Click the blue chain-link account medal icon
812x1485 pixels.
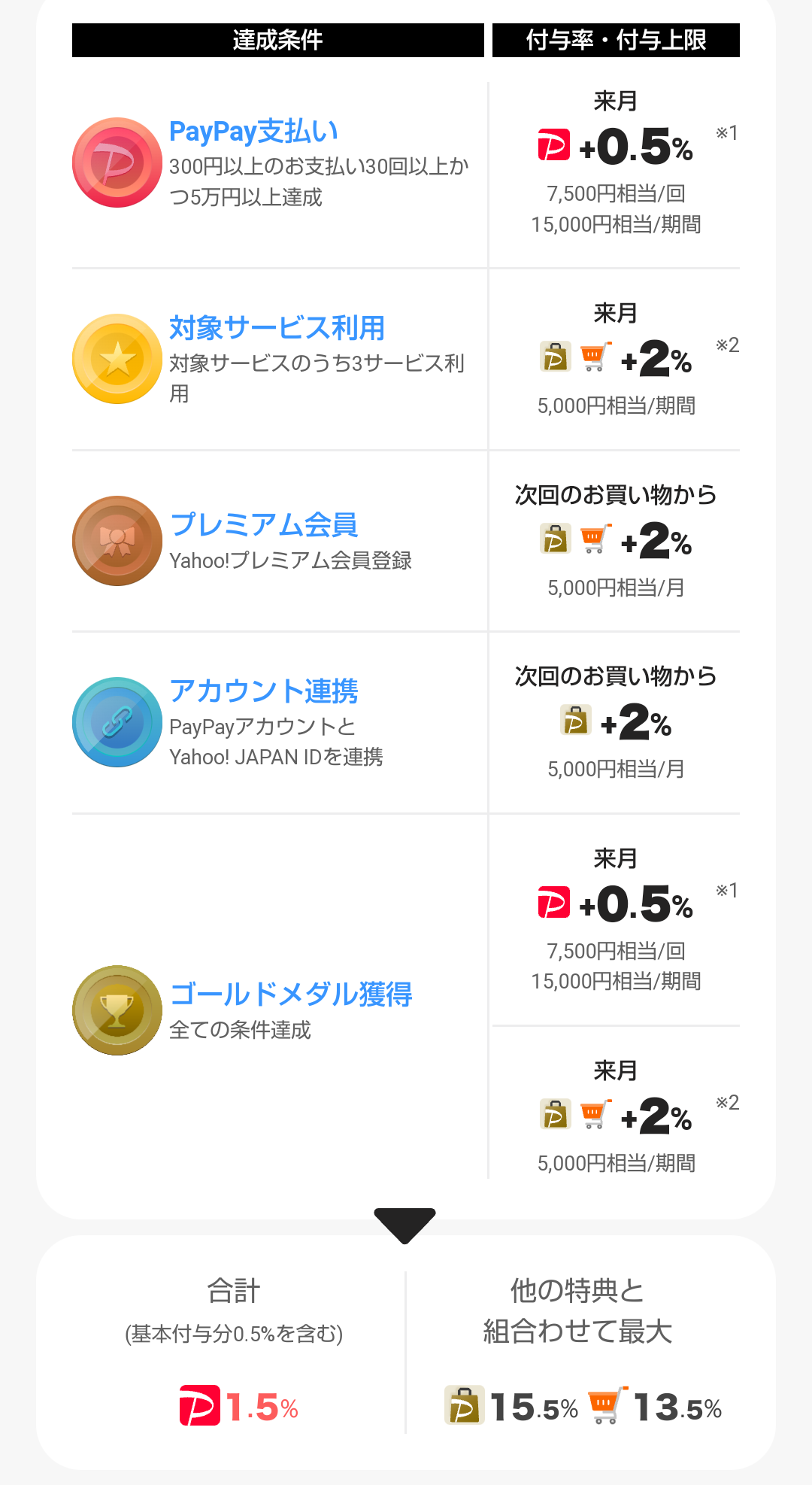(117, 722)
